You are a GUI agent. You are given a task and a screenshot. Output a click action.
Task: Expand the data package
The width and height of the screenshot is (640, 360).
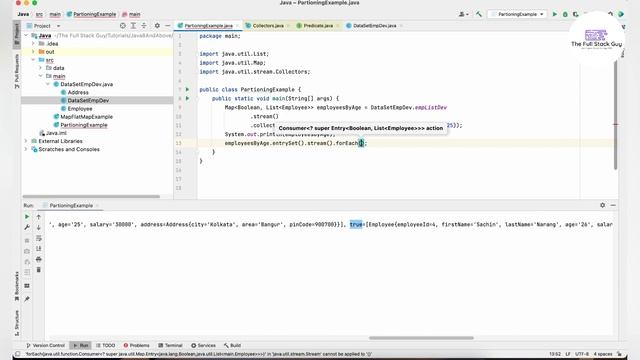41,68
